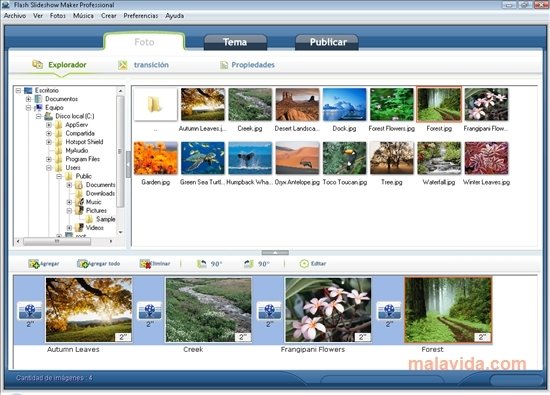Click the Equipo computer icon in tree
550x395 pixels.
click(38, 107)
